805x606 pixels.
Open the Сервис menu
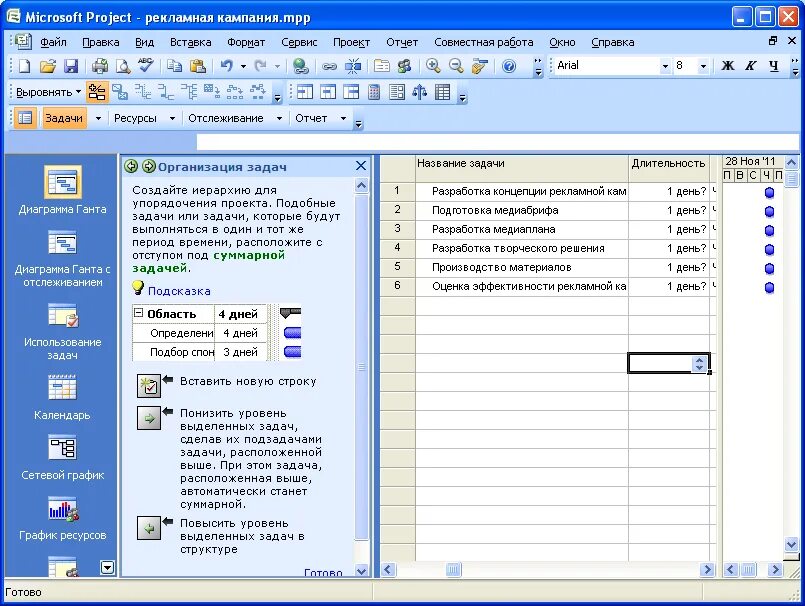pyautogui.click(x=299, y=42)
